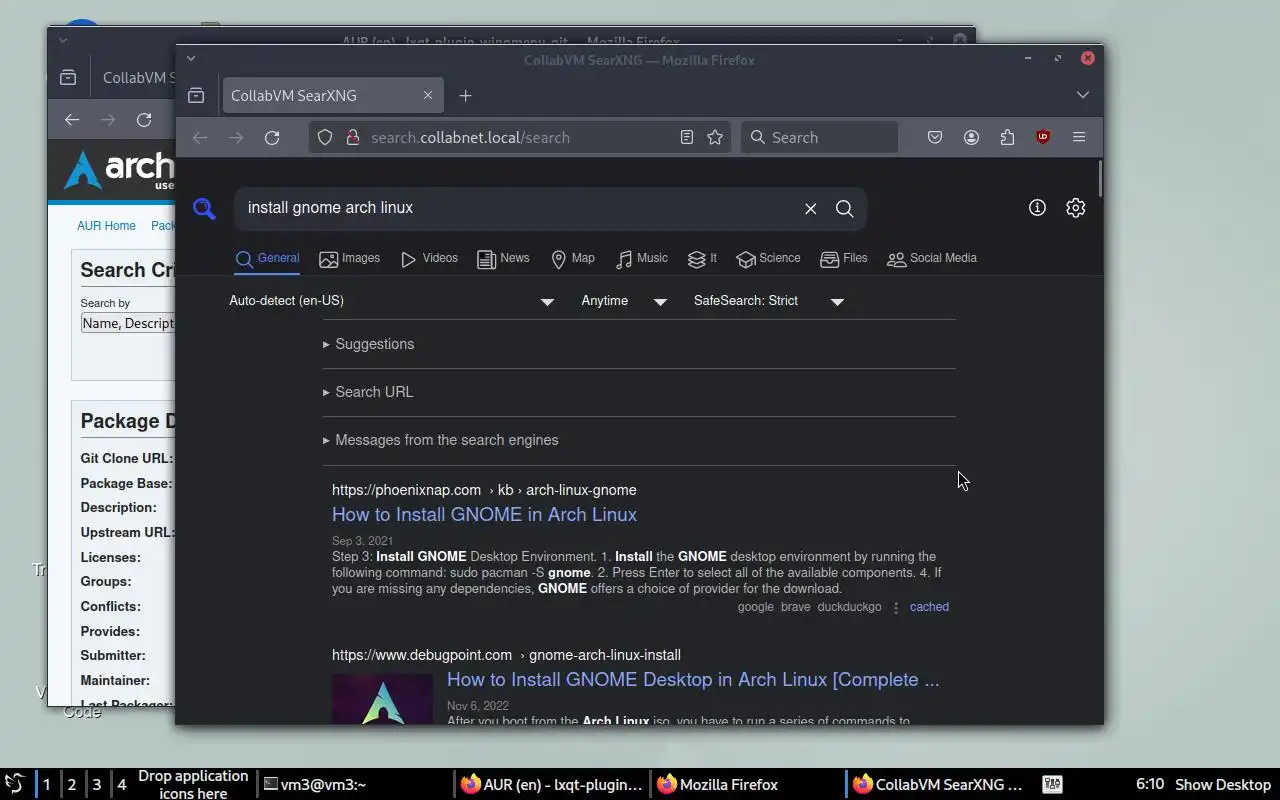Submit search with the magnifier button
The width and height of the screenshot is (1280, 800).
click(845, 208)
